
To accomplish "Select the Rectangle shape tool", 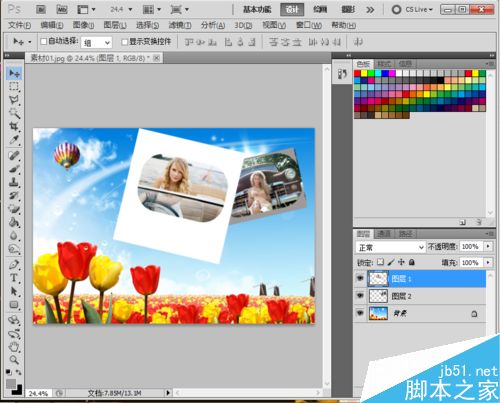I will pos(14,305).
